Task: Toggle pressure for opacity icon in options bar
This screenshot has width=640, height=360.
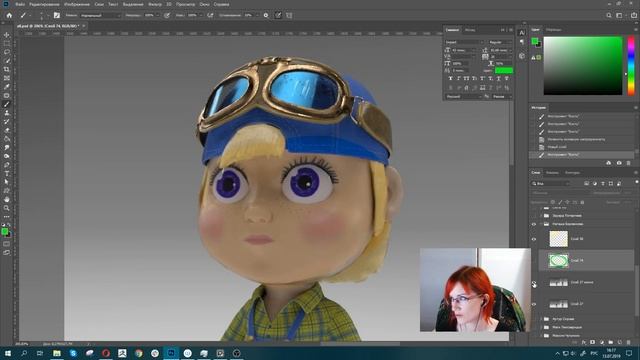Action: pos(167,15)
